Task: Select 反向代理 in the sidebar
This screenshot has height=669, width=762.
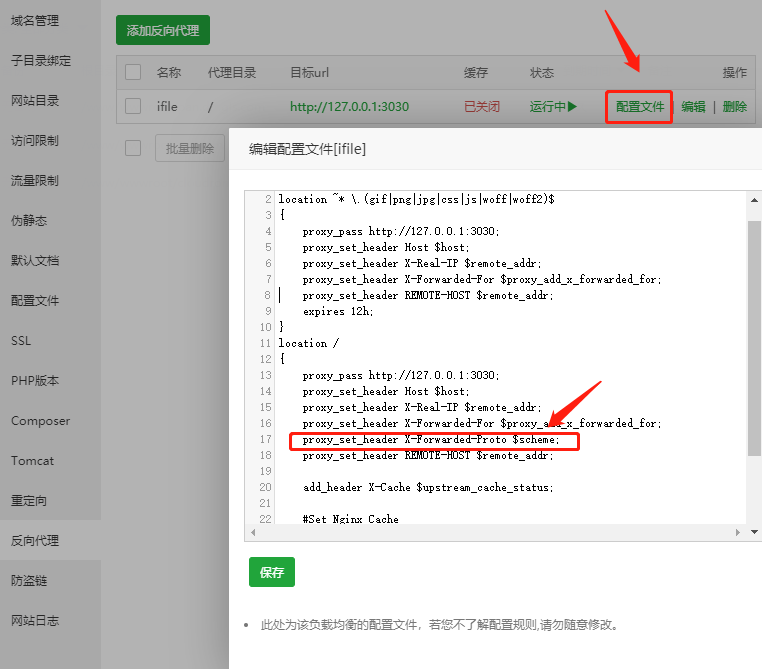Action: (35, 540)
